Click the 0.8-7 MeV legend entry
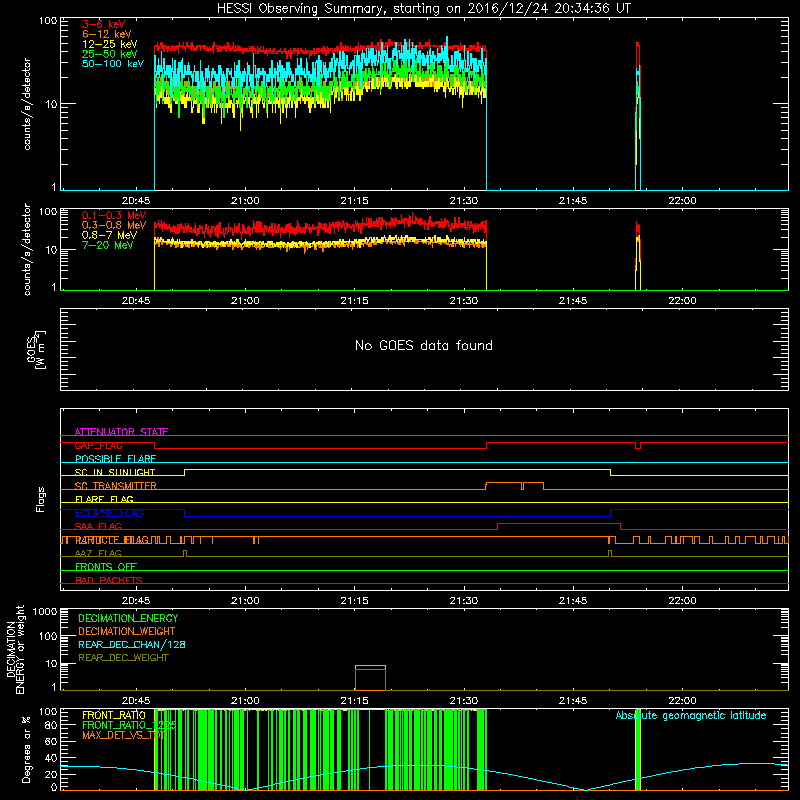Viewport: 800px width, 800px height. 109,235
